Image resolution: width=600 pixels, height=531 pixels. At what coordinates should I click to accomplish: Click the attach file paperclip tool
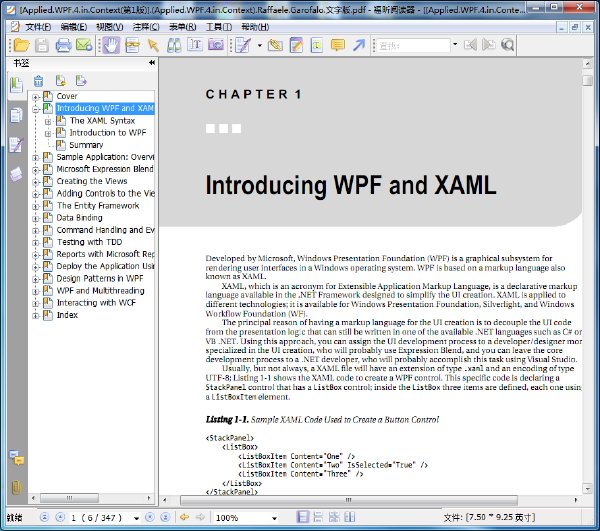pyautogui.click(x=275, y=45)
